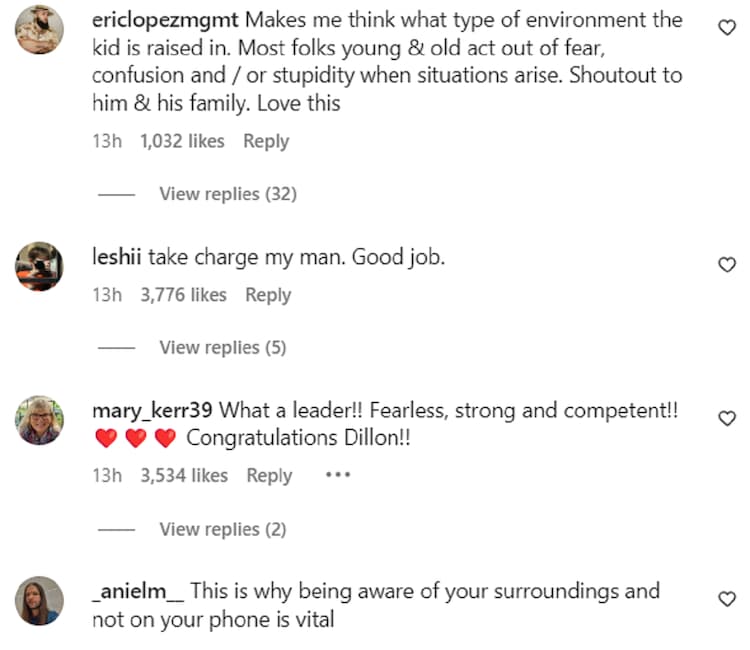750x650 pixels.
Task: Reply to mary_kerr39's comment
Action: 269,475
